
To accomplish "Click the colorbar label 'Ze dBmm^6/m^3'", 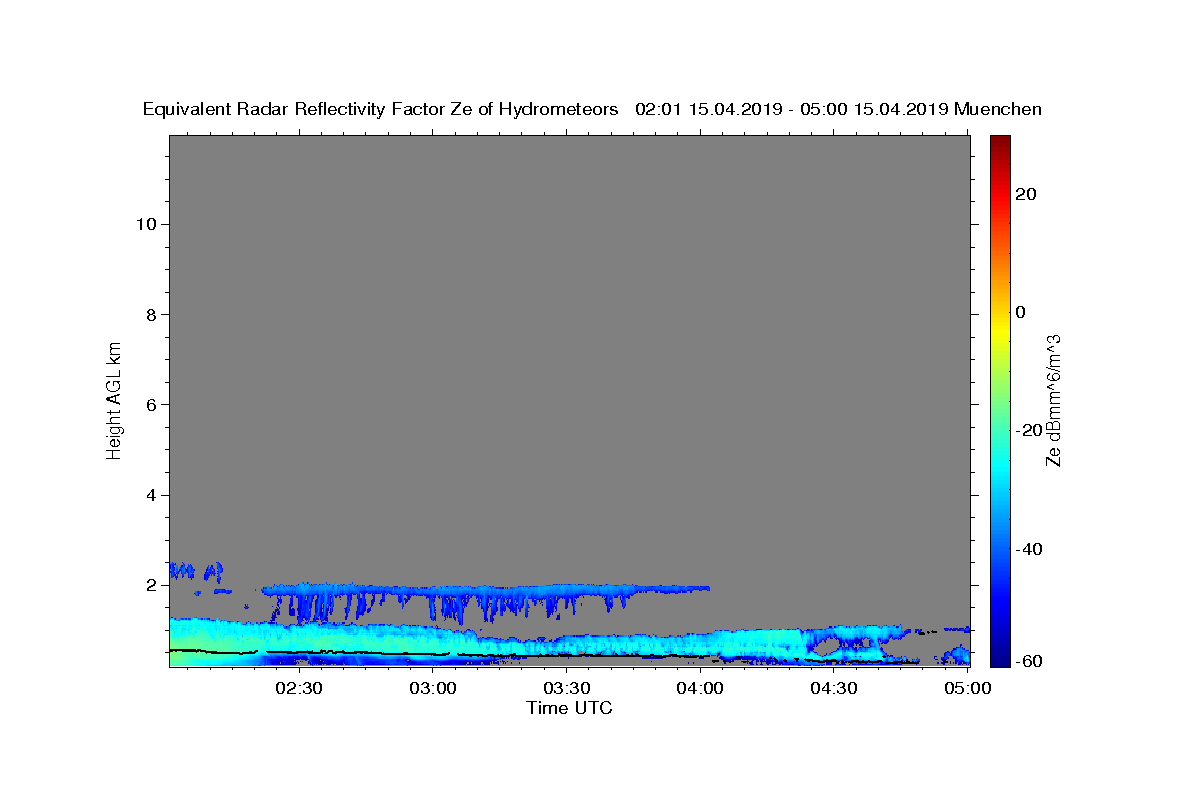I will pos(1053,400).
